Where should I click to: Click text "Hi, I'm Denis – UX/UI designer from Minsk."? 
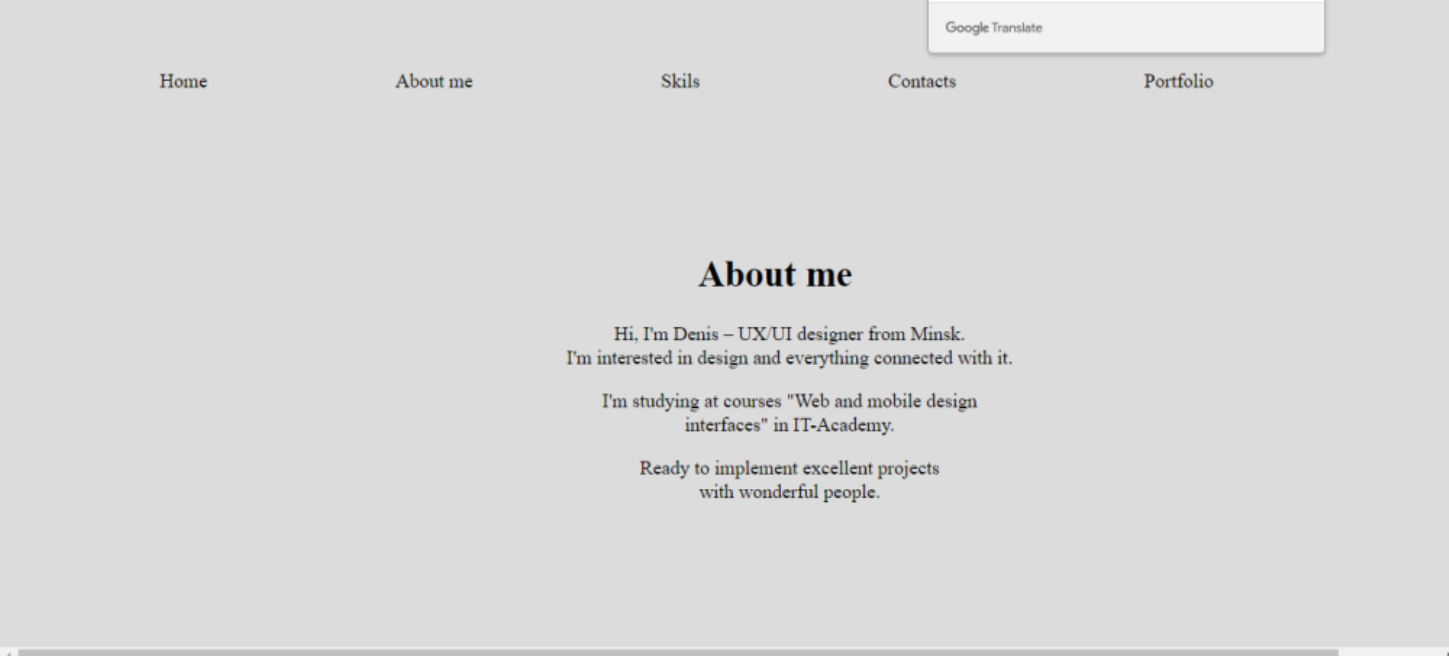(x=789, y=334)
